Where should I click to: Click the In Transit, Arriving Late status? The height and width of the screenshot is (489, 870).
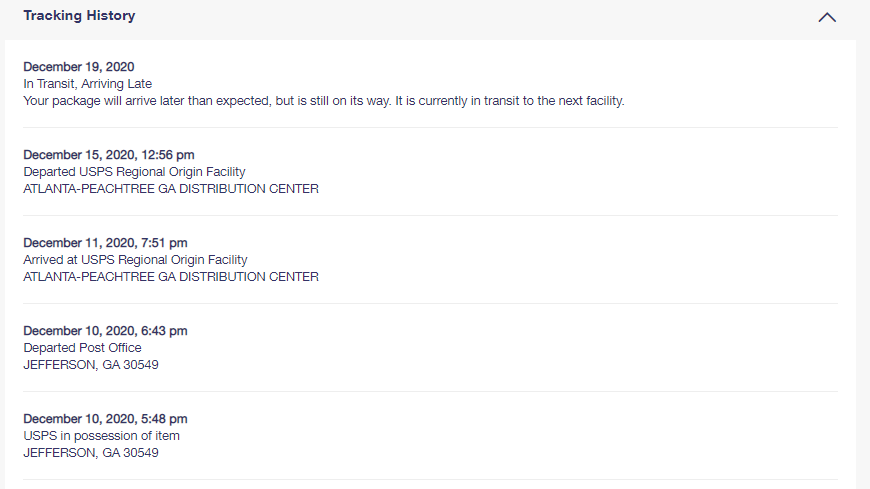(88, 84)
